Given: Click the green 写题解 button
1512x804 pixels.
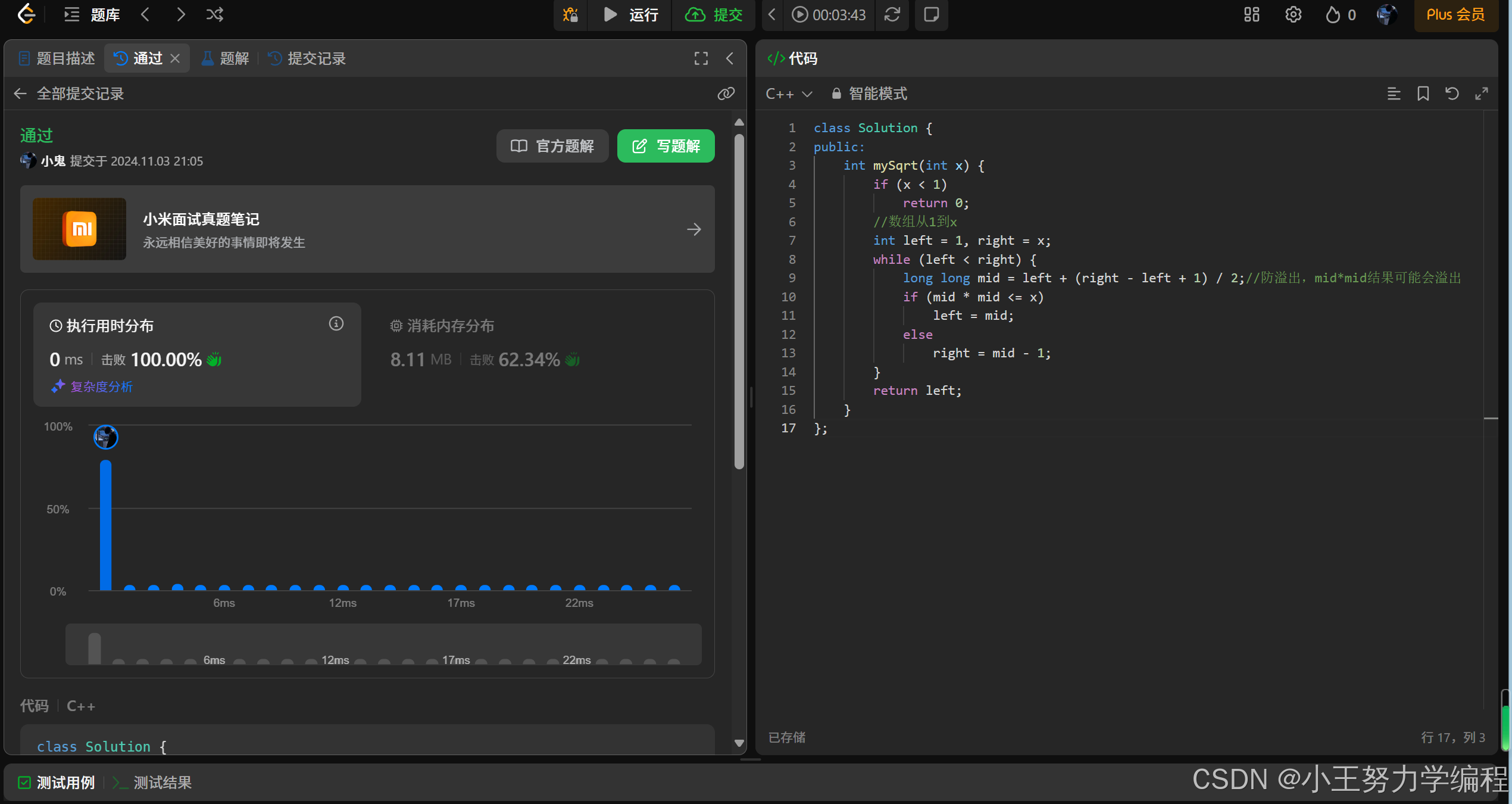Looking at the screenshot, I should click(x=666, y=146).
